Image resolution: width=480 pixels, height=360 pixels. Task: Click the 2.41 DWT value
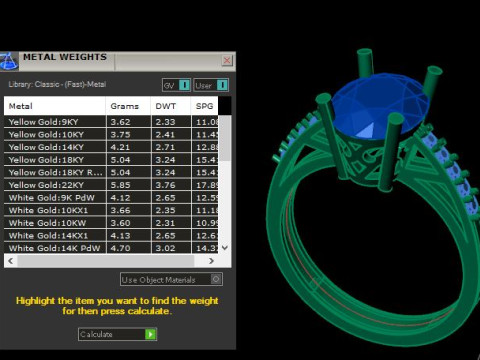point(165,135)
